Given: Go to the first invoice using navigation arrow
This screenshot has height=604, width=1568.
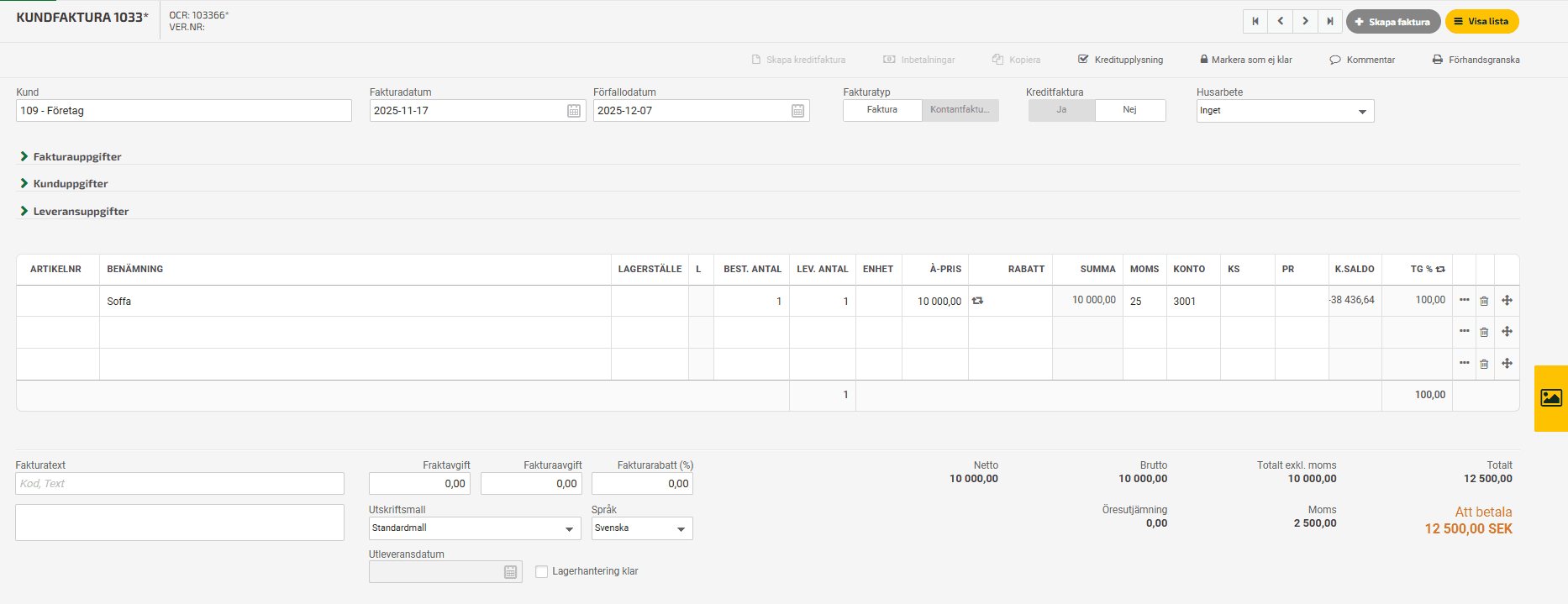Looking at the screenshot, I should point(1255,22).
